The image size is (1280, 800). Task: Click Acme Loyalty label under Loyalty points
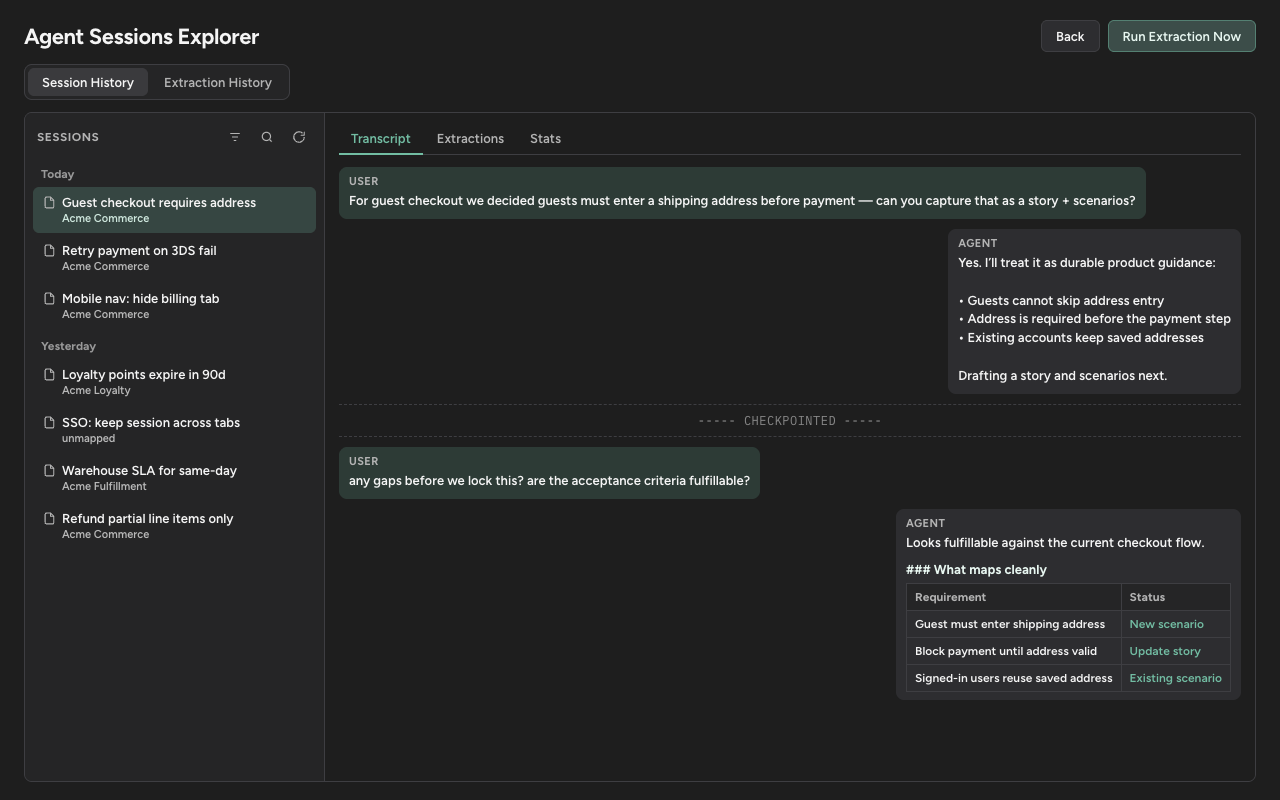click(x=96, y=390)
